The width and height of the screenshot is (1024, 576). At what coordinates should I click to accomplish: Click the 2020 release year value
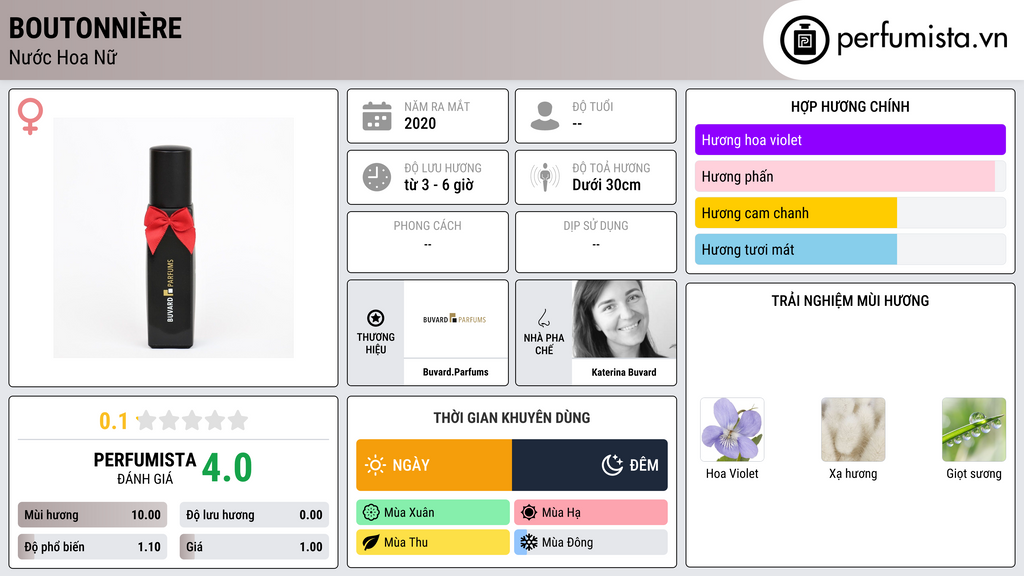(420, 123)
